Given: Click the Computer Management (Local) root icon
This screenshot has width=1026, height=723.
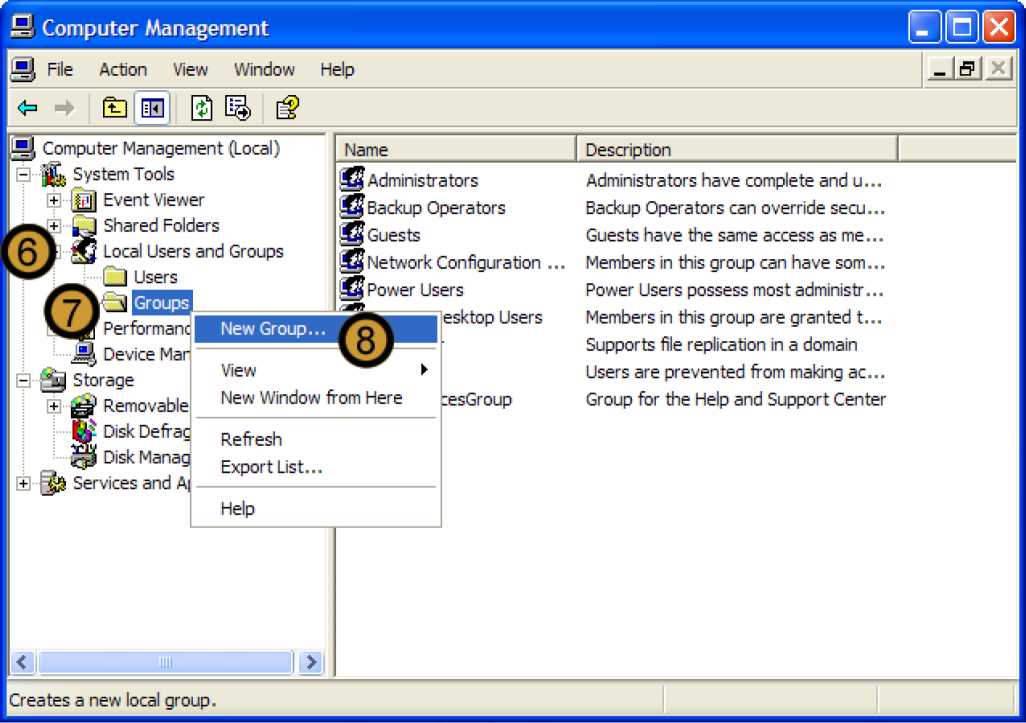Looking at the screenshot, I should coord(22,149).
